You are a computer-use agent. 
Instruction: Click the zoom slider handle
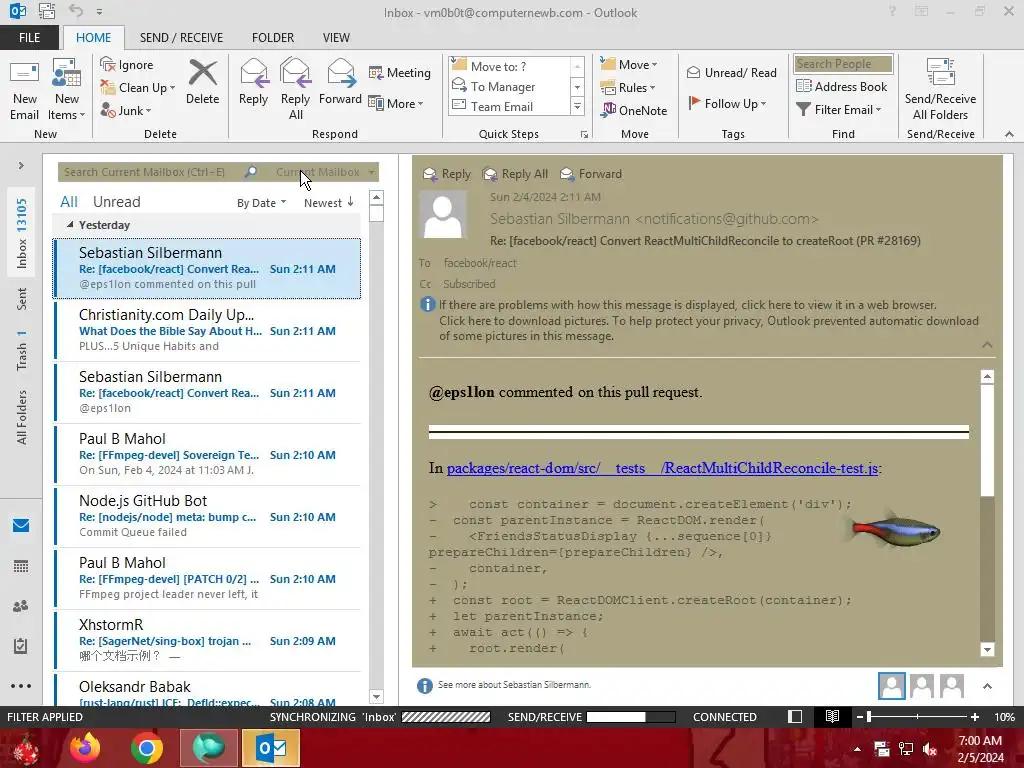869,716
